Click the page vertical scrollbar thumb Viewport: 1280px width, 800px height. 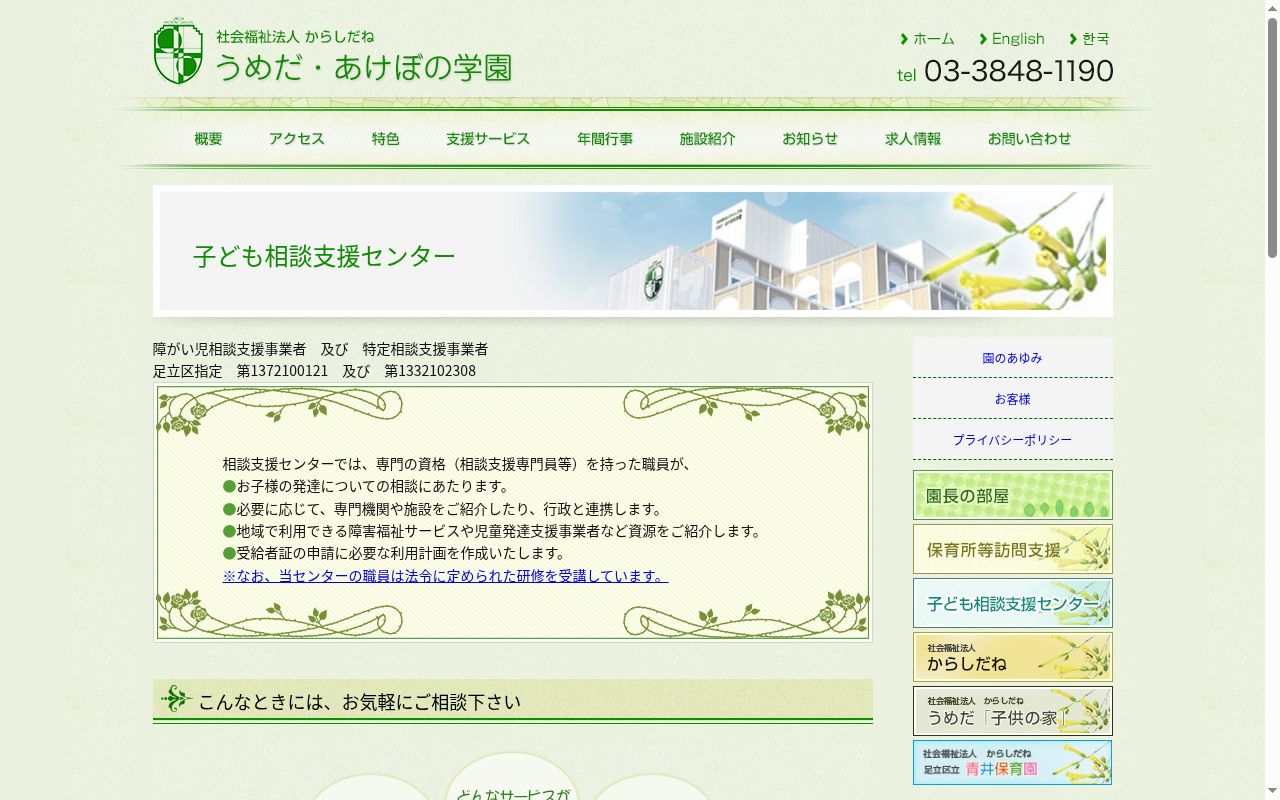point(1272,137)
